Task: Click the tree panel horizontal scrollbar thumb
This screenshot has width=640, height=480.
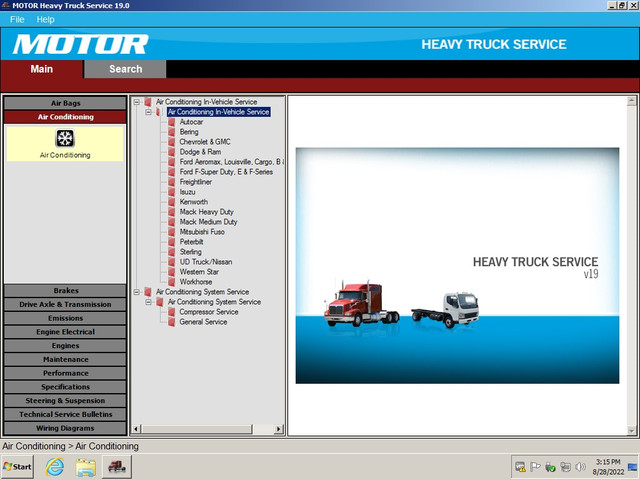Action: point(197,429)
